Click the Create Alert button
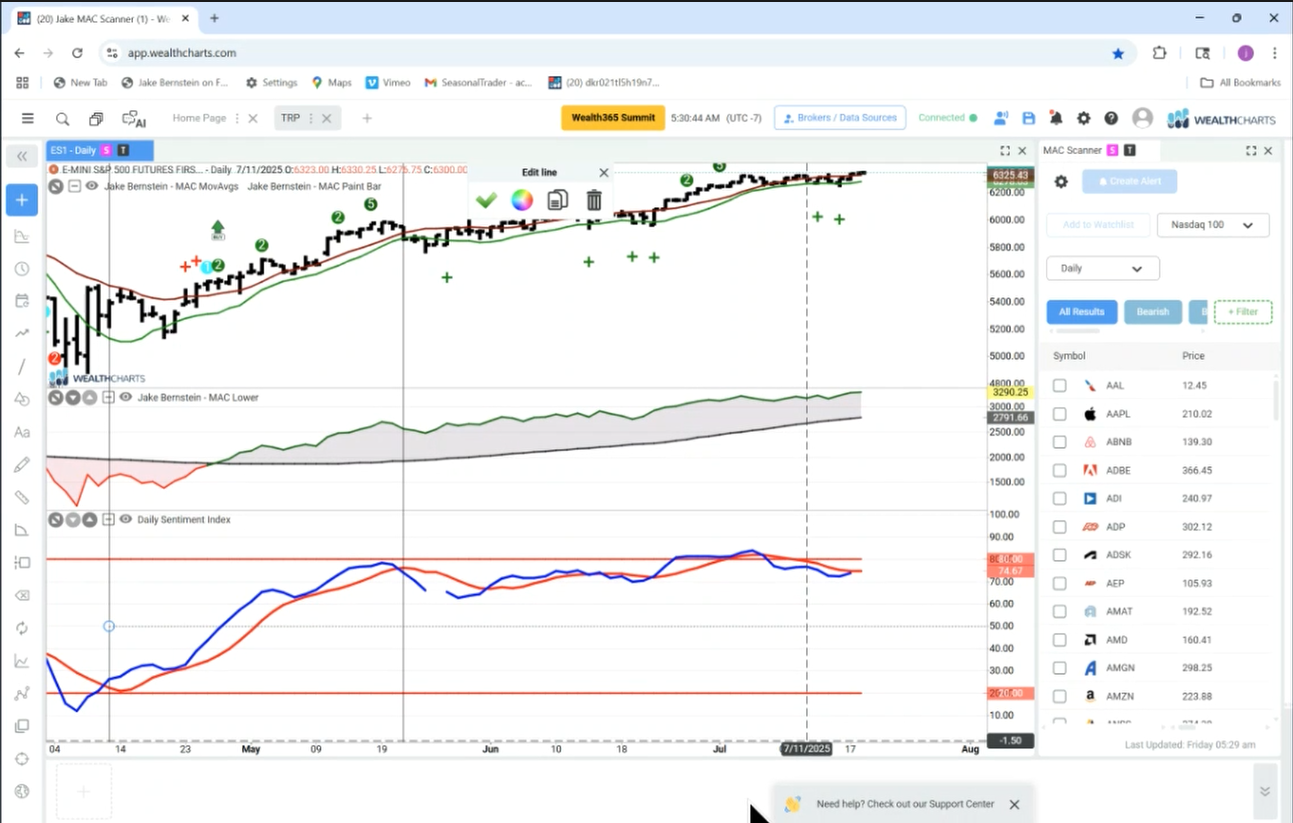The image size is (1293, 823). (x=1129, y=181)
